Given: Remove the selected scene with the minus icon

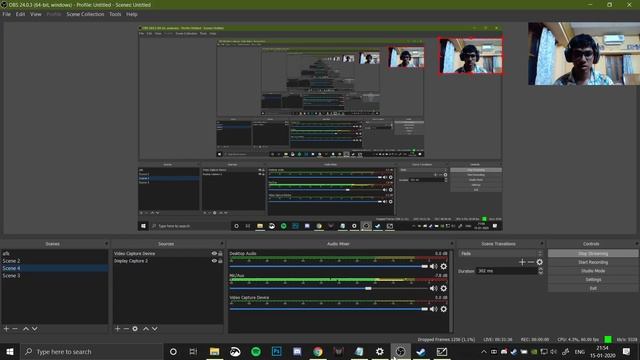Looking at the screenshot, I should 15,329.
